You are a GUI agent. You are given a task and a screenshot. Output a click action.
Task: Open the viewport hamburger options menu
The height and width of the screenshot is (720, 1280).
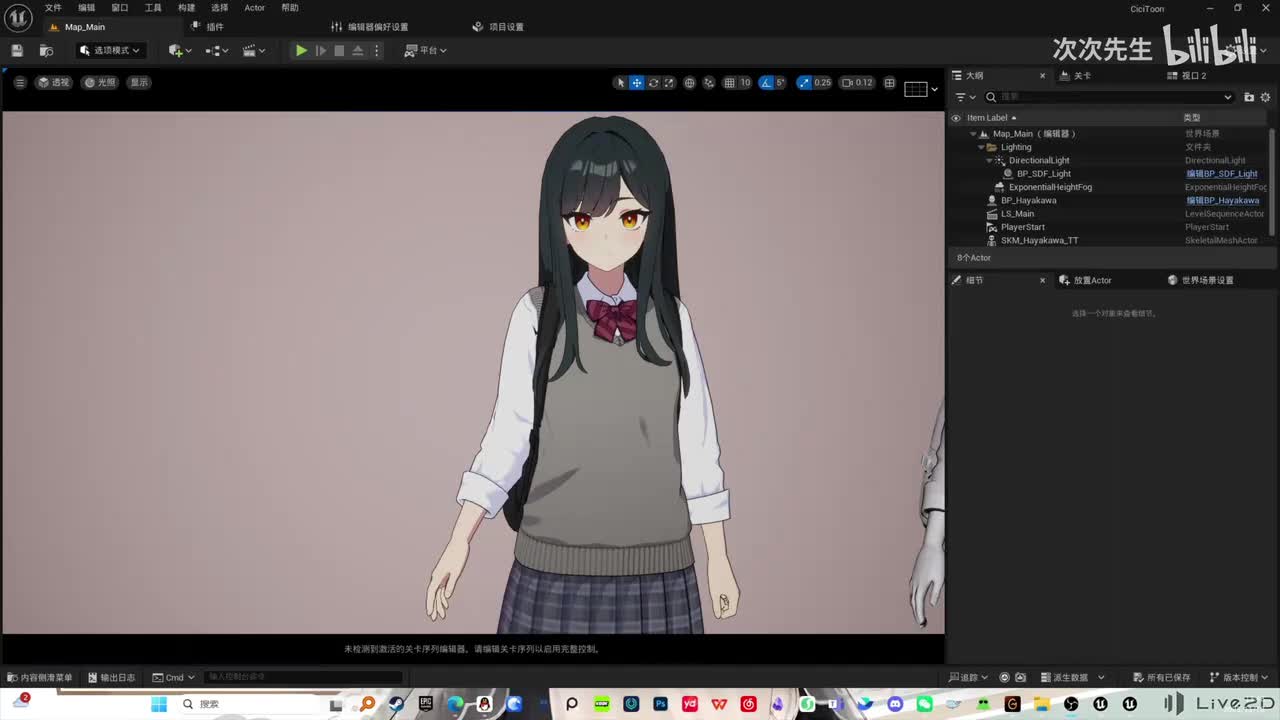coord(19,82)
